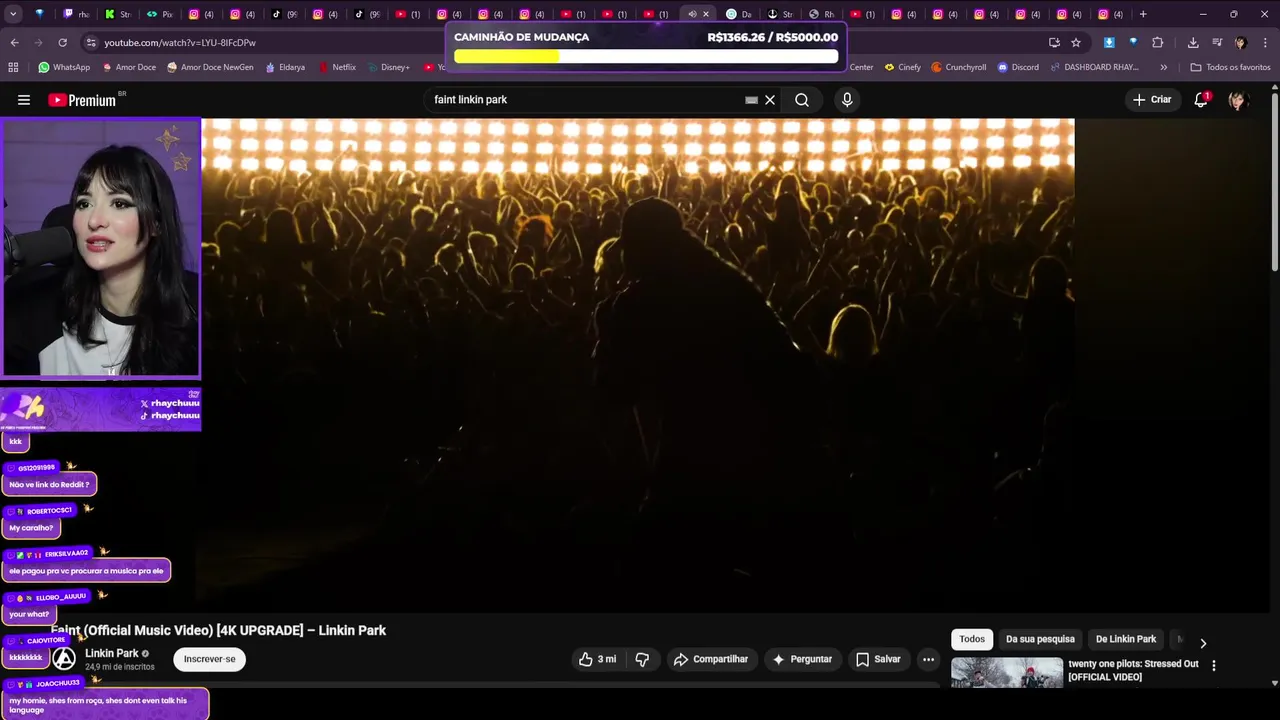The image size is (1280, 720).
Task: Close the active YouTube tab
Action: point(706,14)
